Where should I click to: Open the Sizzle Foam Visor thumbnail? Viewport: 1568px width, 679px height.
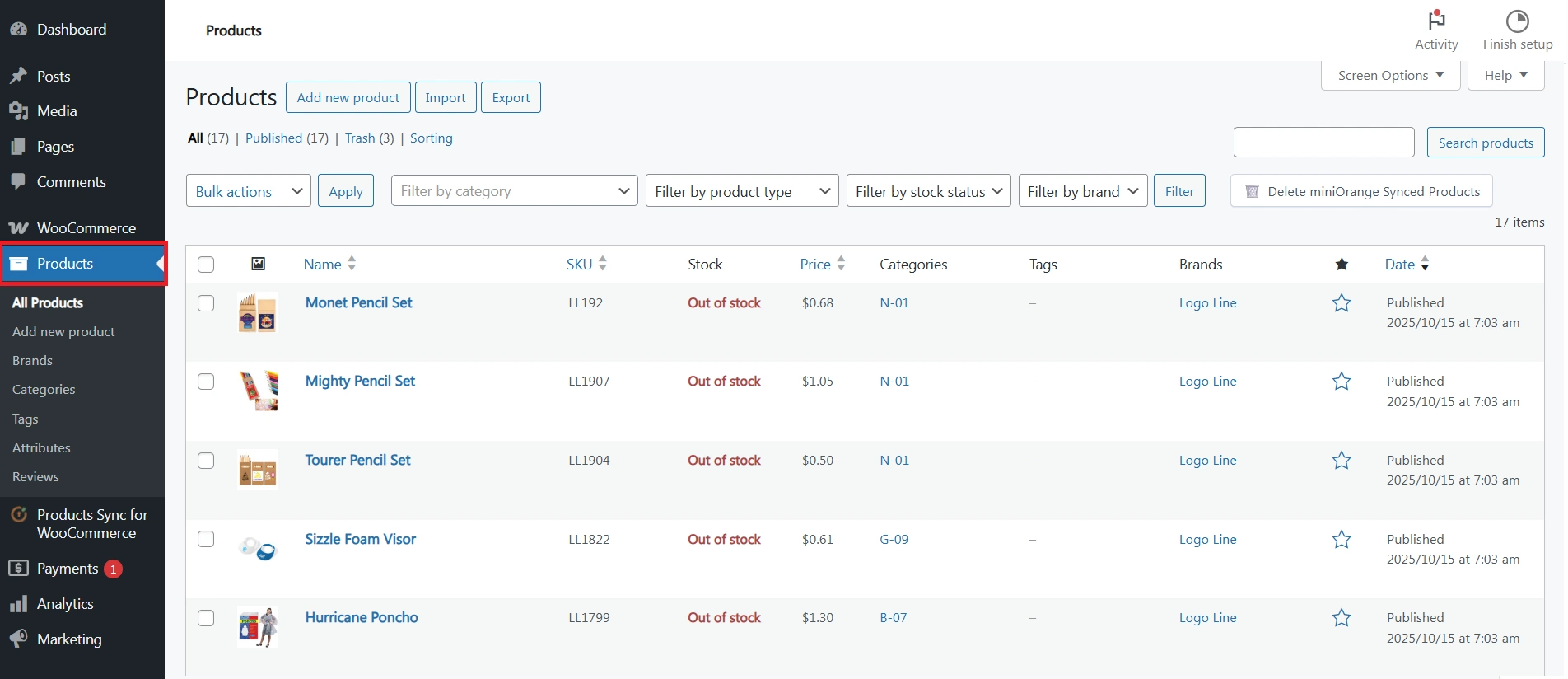click(x=258, y=550)
